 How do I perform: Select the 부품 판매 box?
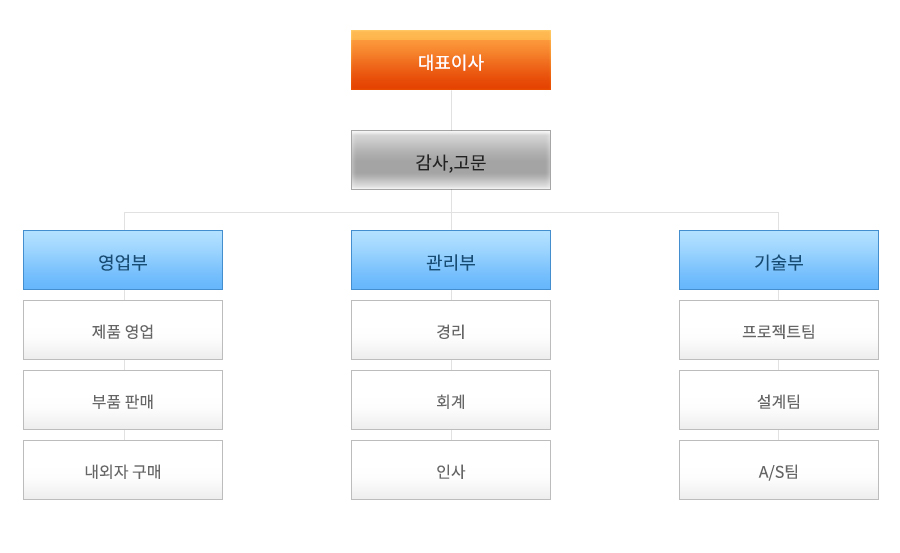[123, 400]
